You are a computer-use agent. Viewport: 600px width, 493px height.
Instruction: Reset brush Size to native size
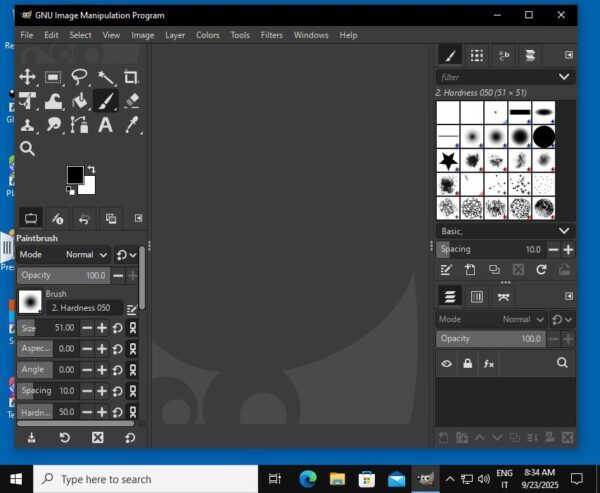(x=117, y=328)
